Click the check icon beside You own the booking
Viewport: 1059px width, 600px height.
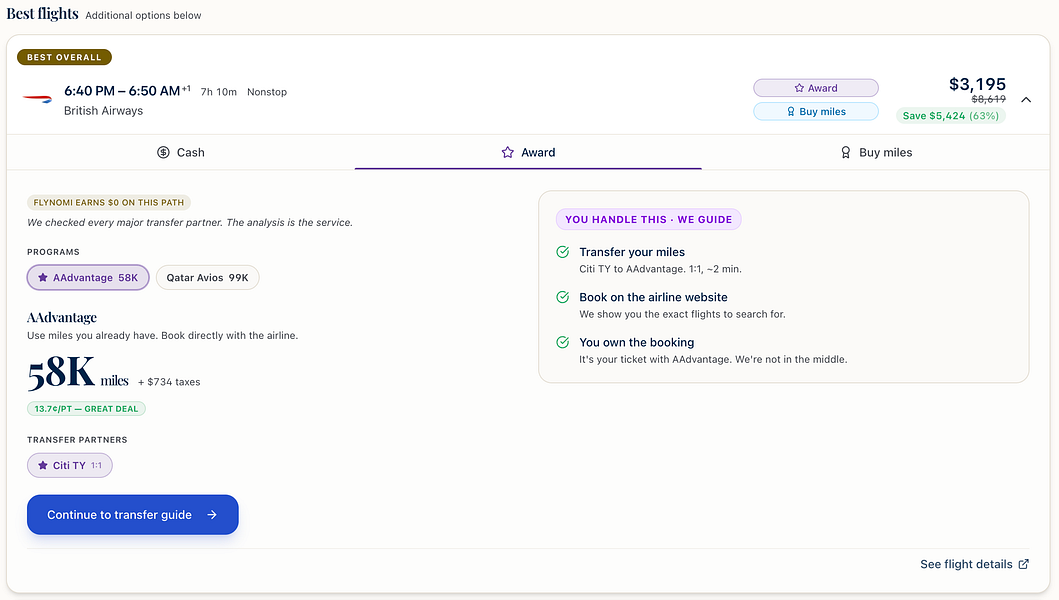(563, 343)
